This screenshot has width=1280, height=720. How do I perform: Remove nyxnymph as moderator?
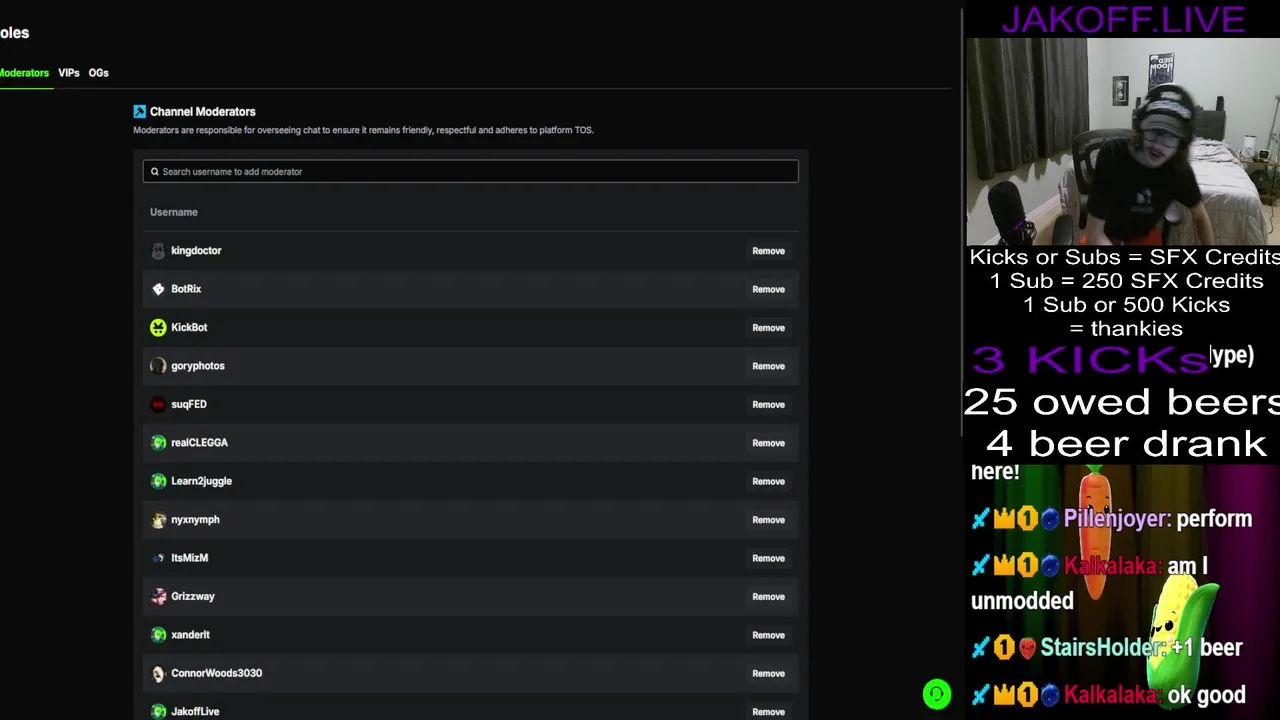tap(768, 519)
